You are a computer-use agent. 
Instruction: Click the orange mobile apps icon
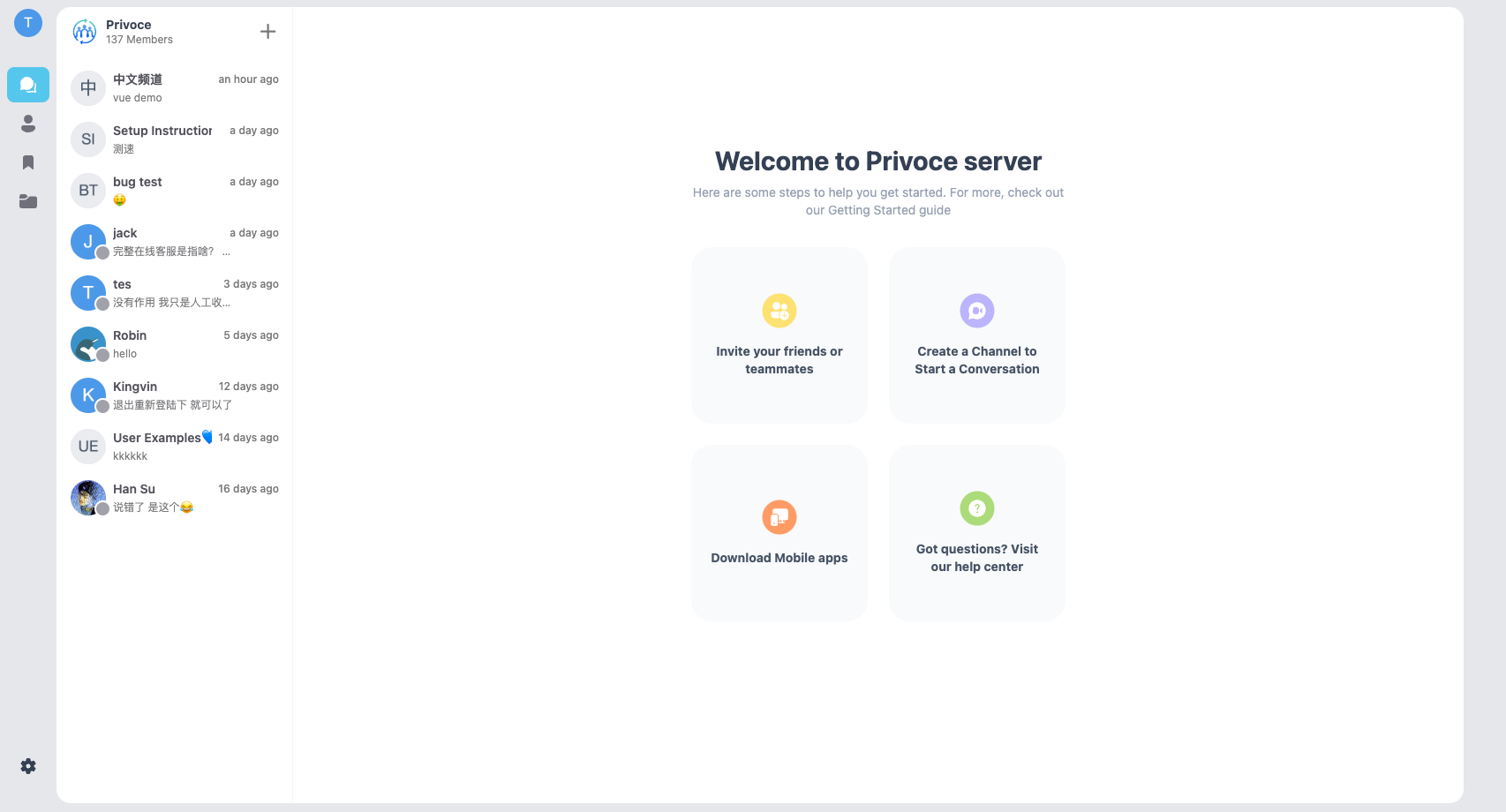coord(779,517)
